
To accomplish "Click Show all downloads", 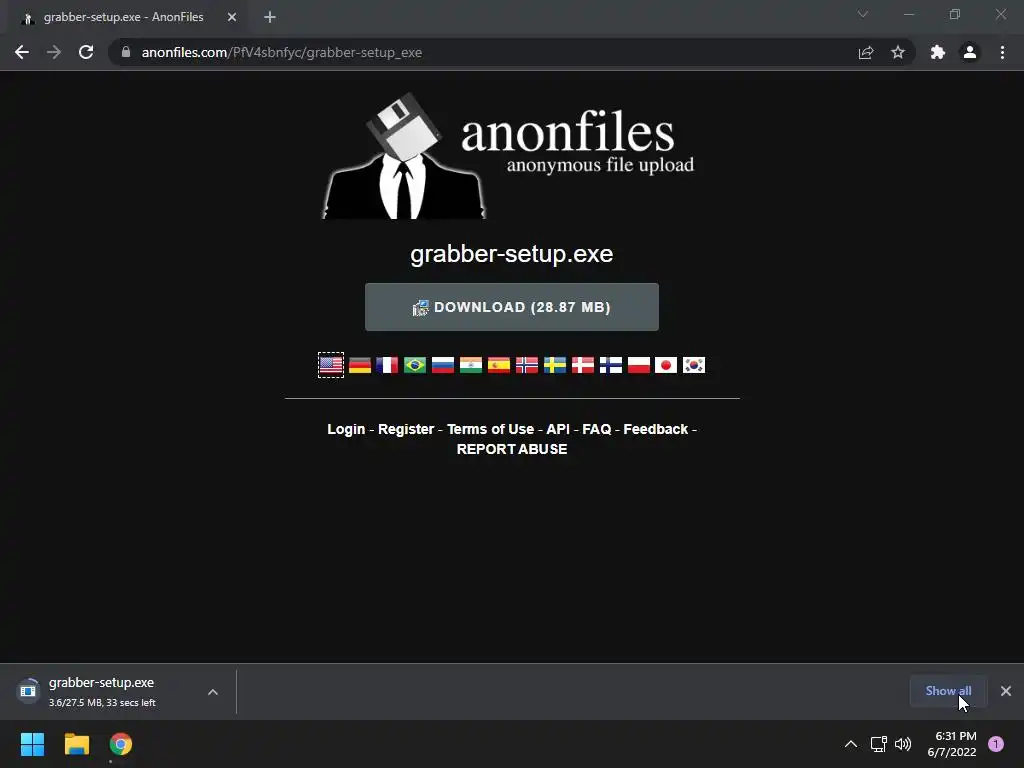I will (948, 691).
